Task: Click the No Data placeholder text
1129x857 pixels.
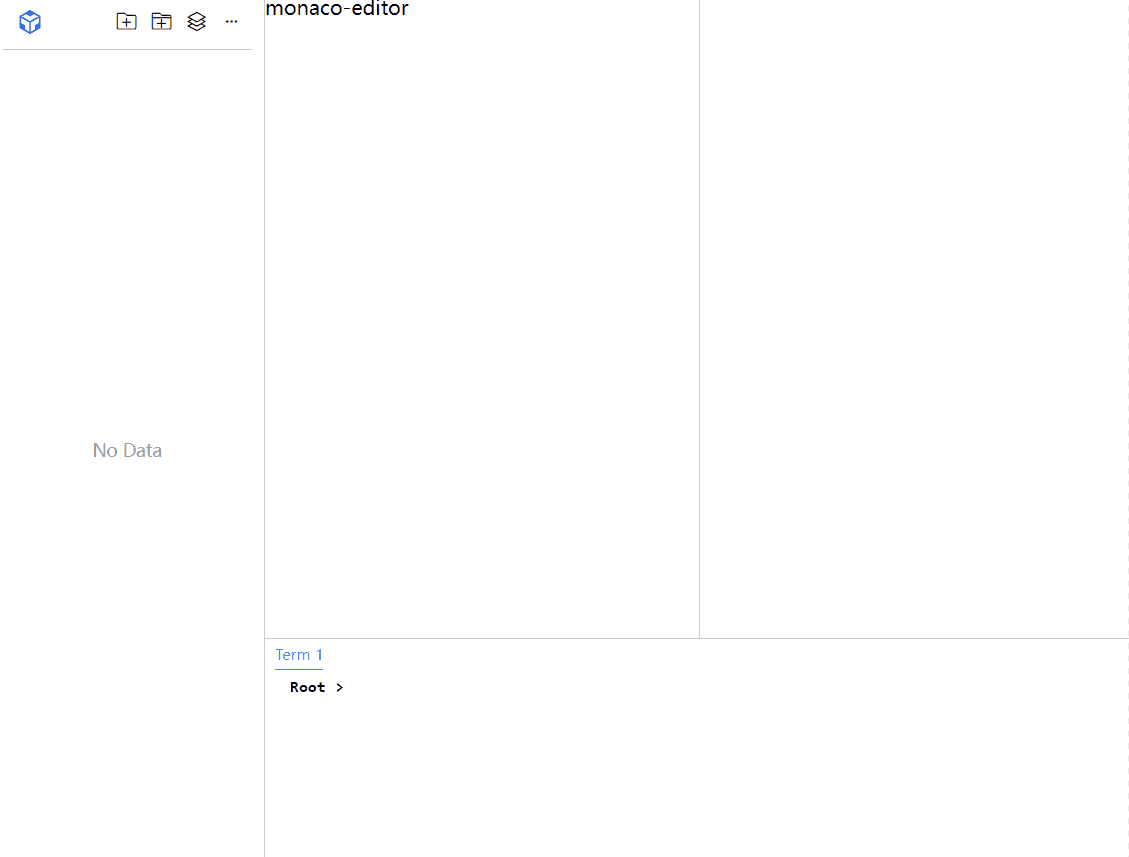Action: [x=127, y=450]
